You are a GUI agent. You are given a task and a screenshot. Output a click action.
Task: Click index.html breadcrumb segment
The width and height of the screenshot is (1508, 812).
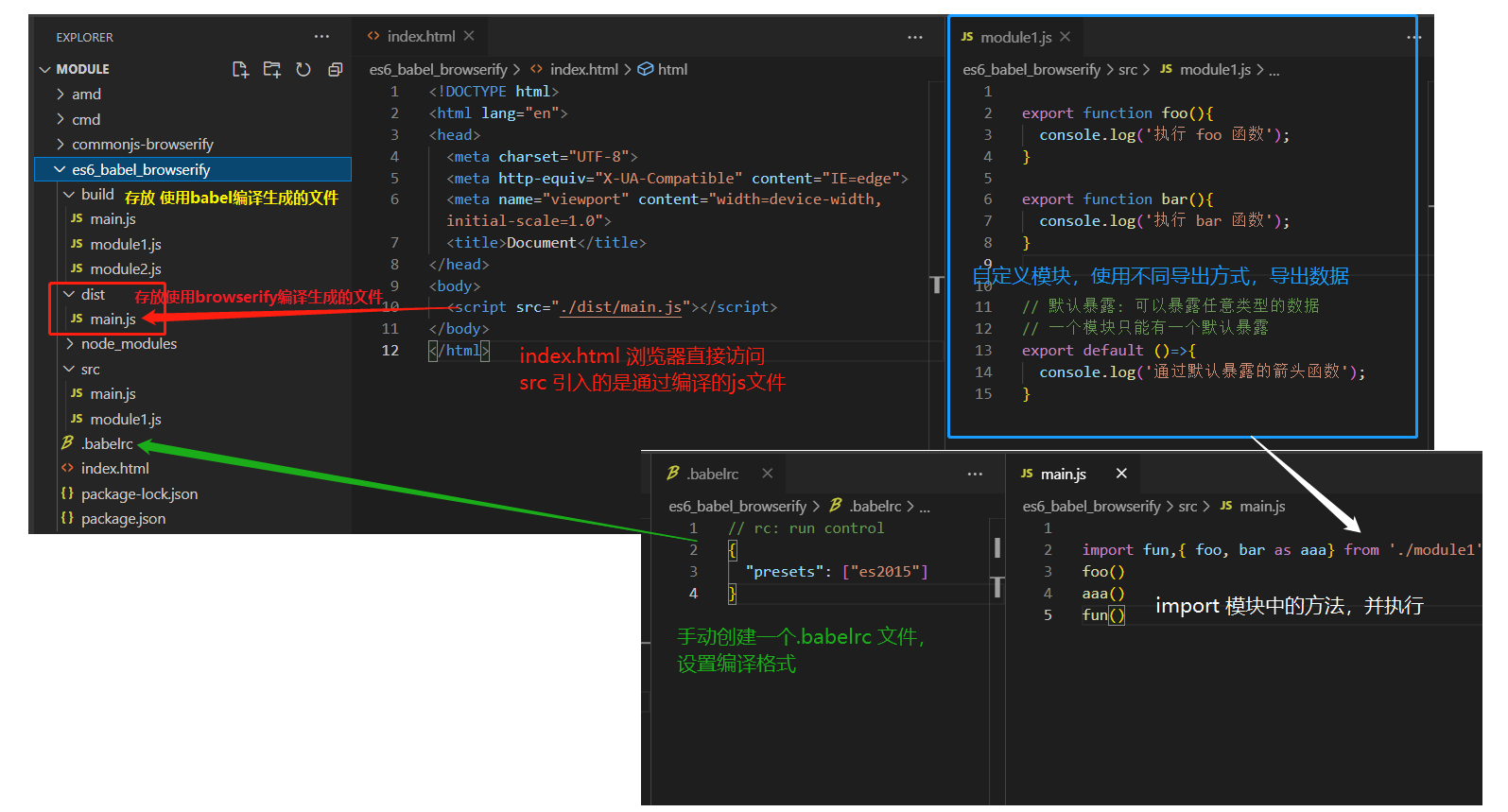(583, 69)
